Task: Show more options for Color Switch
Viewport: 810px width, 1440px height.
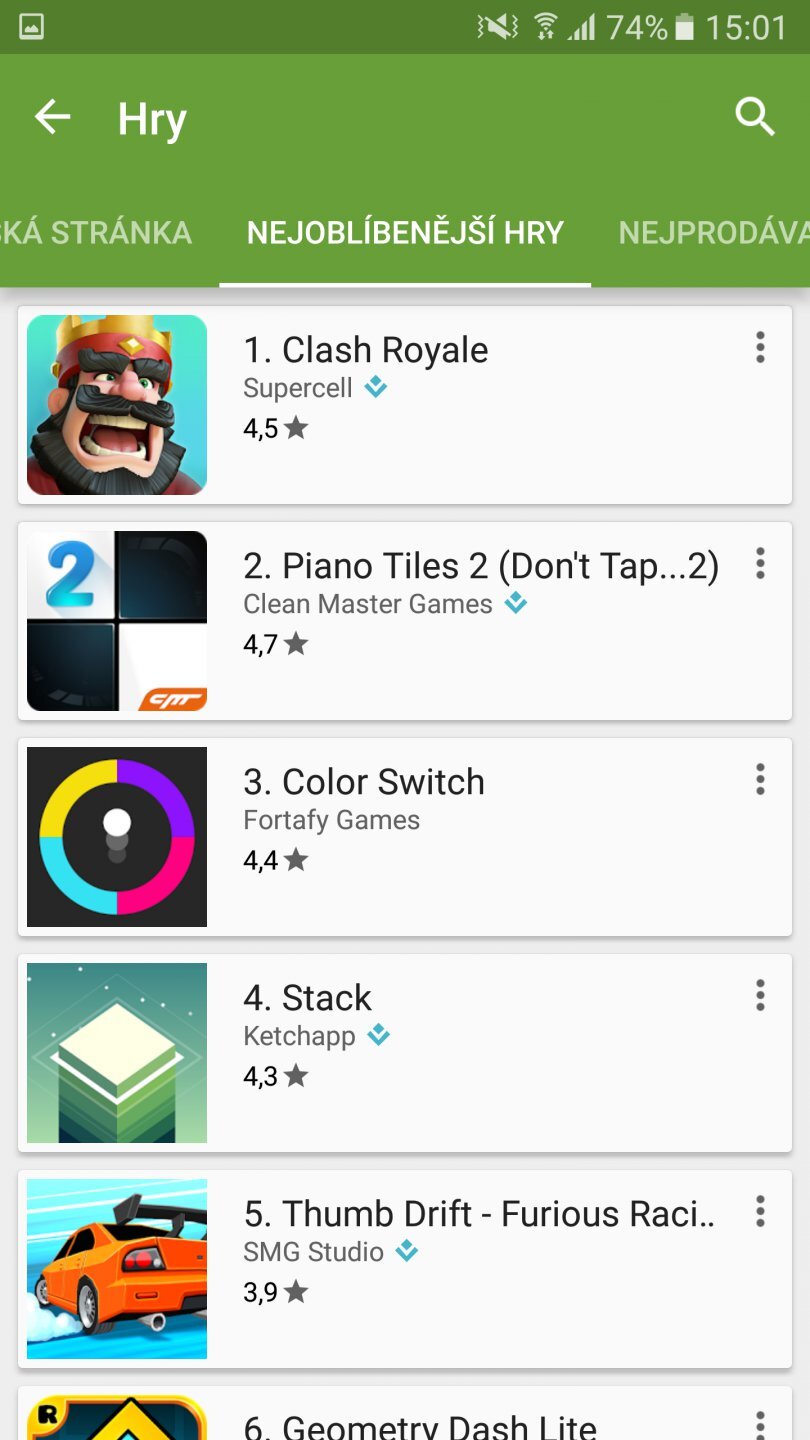Action: pyautogui.click(x=760, y=780)
